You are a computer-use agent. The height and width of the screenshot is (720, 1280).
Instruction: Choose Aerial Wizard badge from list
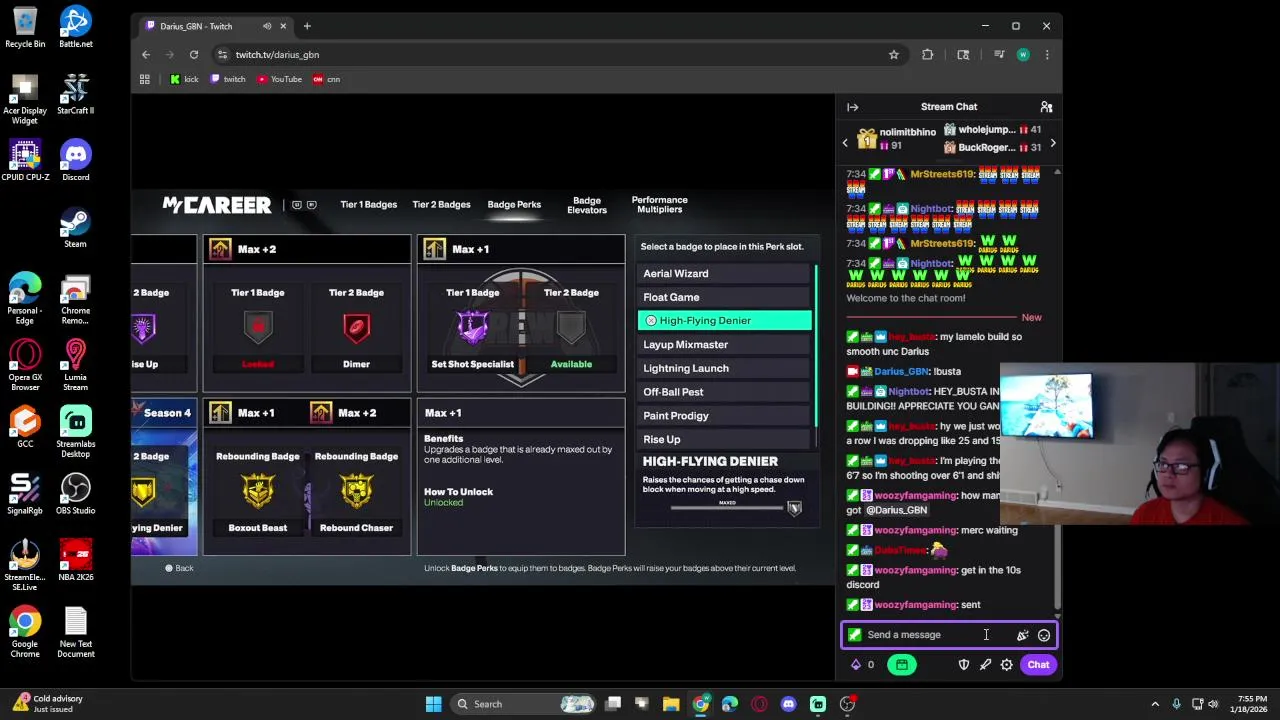pyautogui.click(x=725, y=274)
